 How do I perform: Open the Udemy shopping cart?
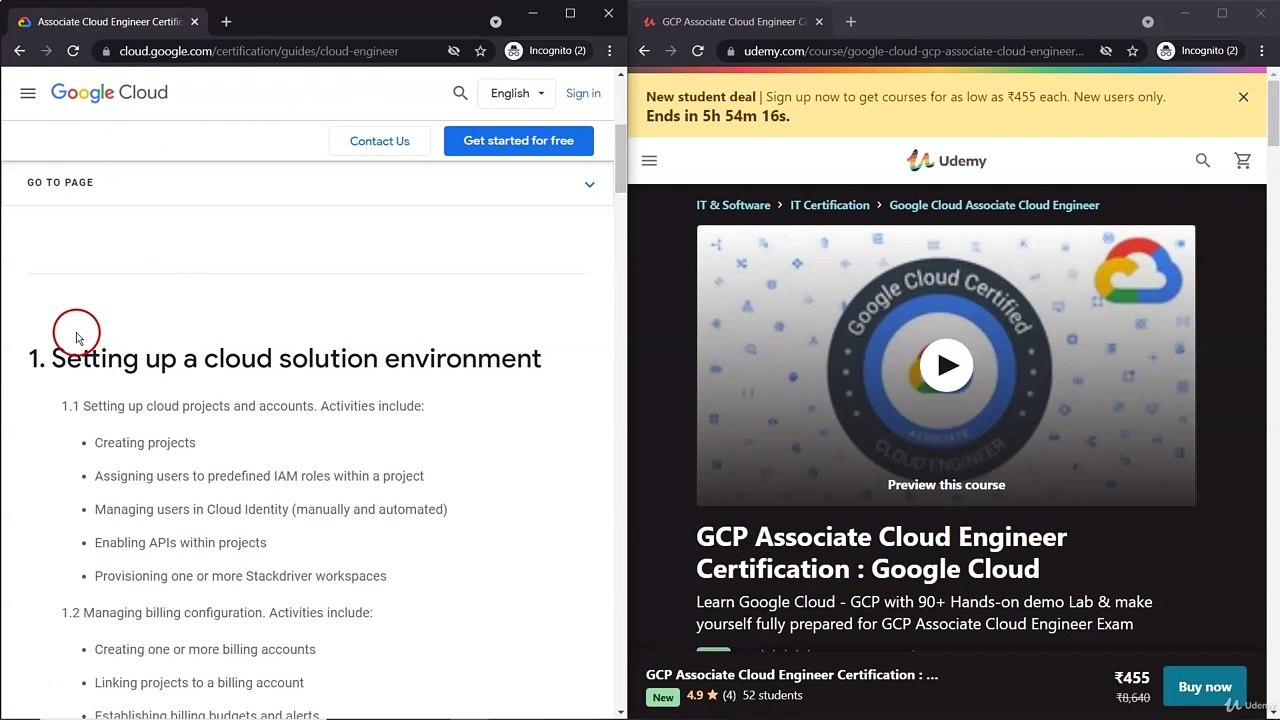(x=1243, y=161)
